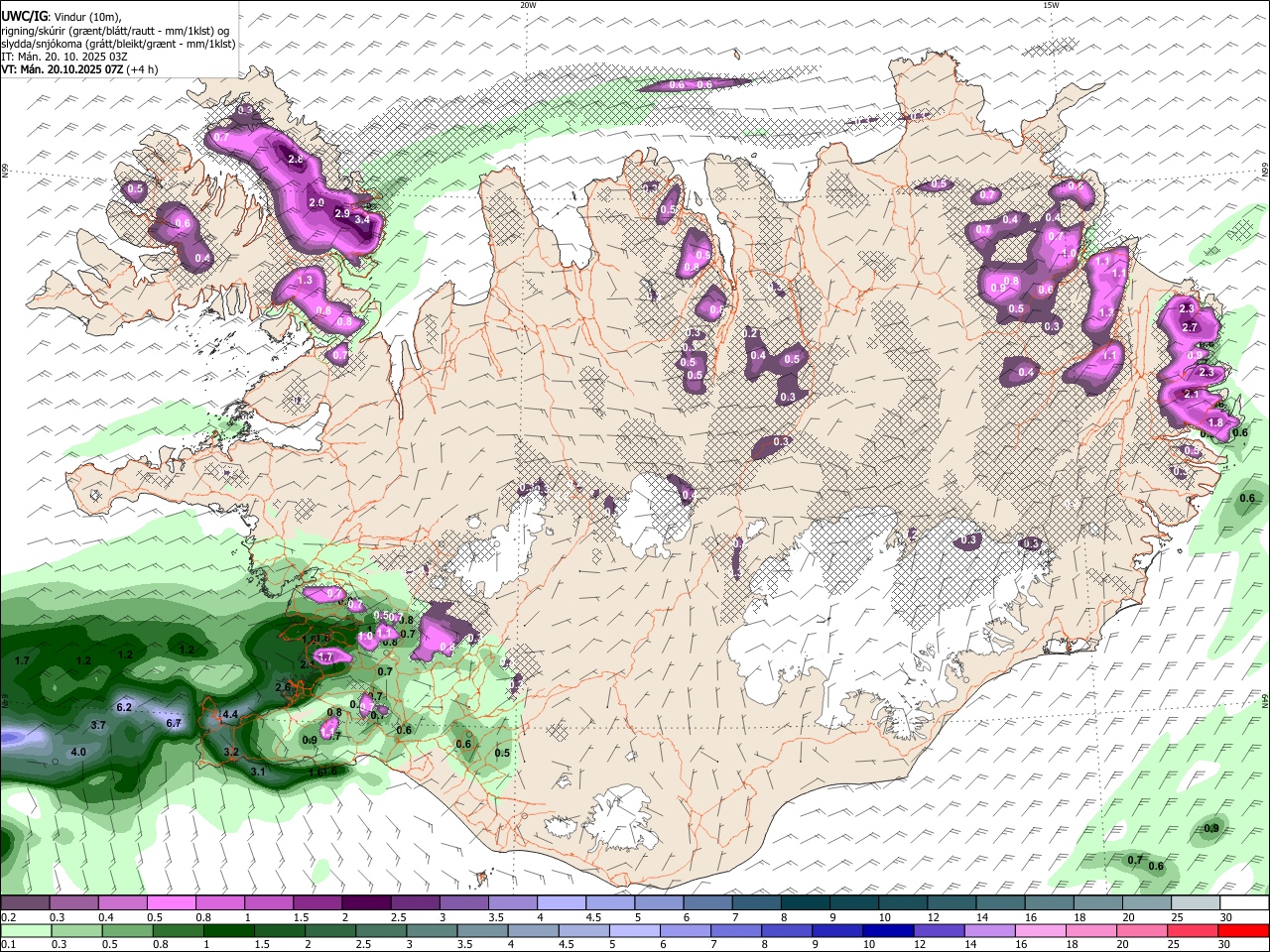The height and width of the screenshot is (952, 1270).
Task: Click the '2.9' precipitation value on the map
Action: [341, 213]
